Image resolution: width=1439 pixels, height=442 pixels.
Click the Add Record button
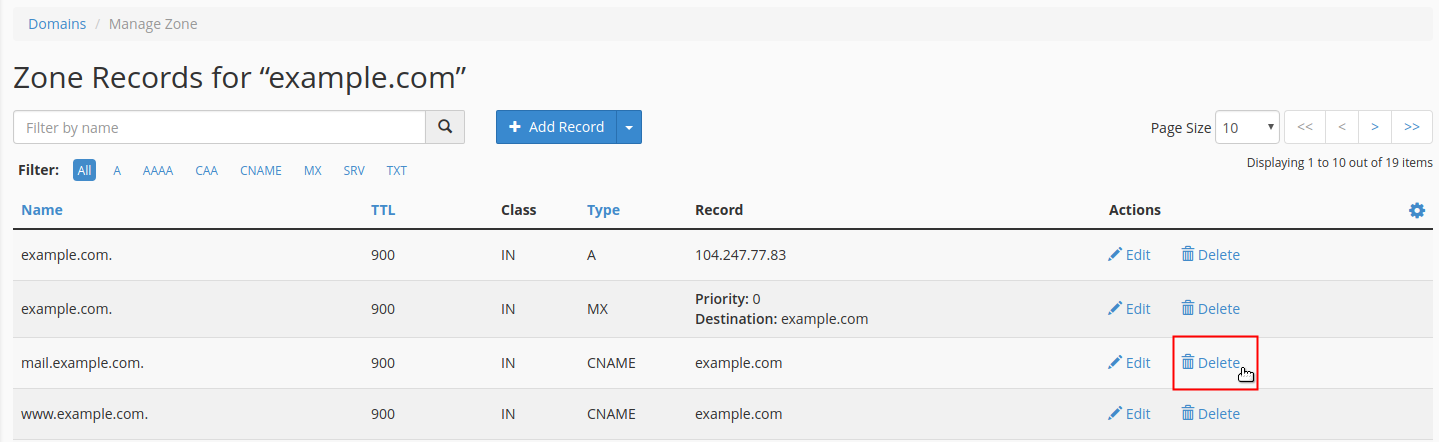(557, 127)
